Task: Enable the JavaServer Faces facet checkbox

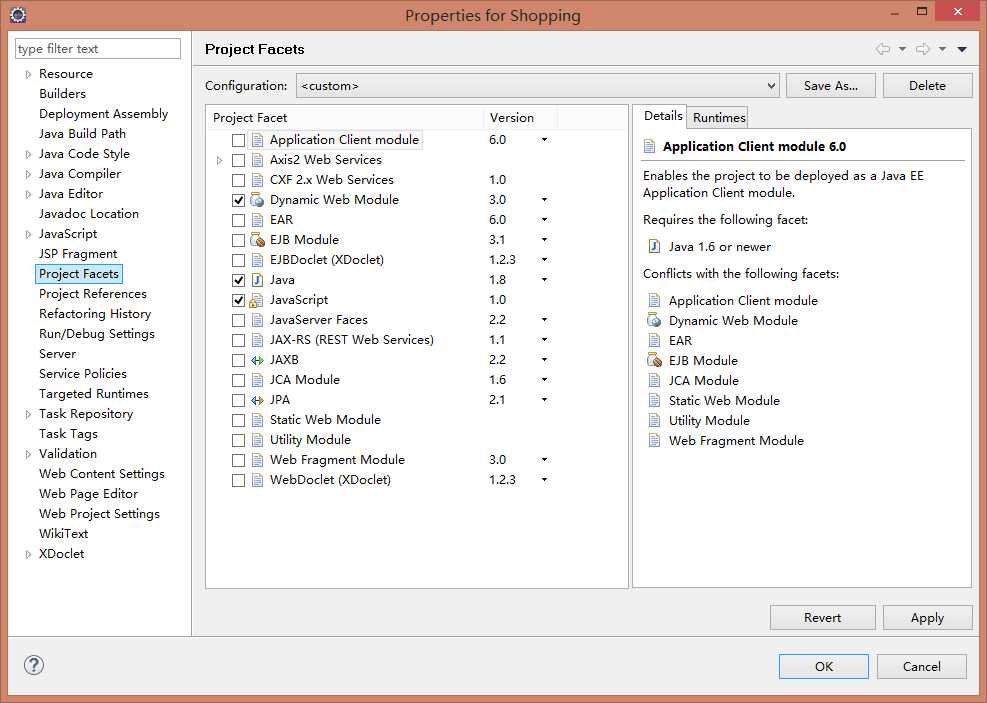Action: [238, 320]
